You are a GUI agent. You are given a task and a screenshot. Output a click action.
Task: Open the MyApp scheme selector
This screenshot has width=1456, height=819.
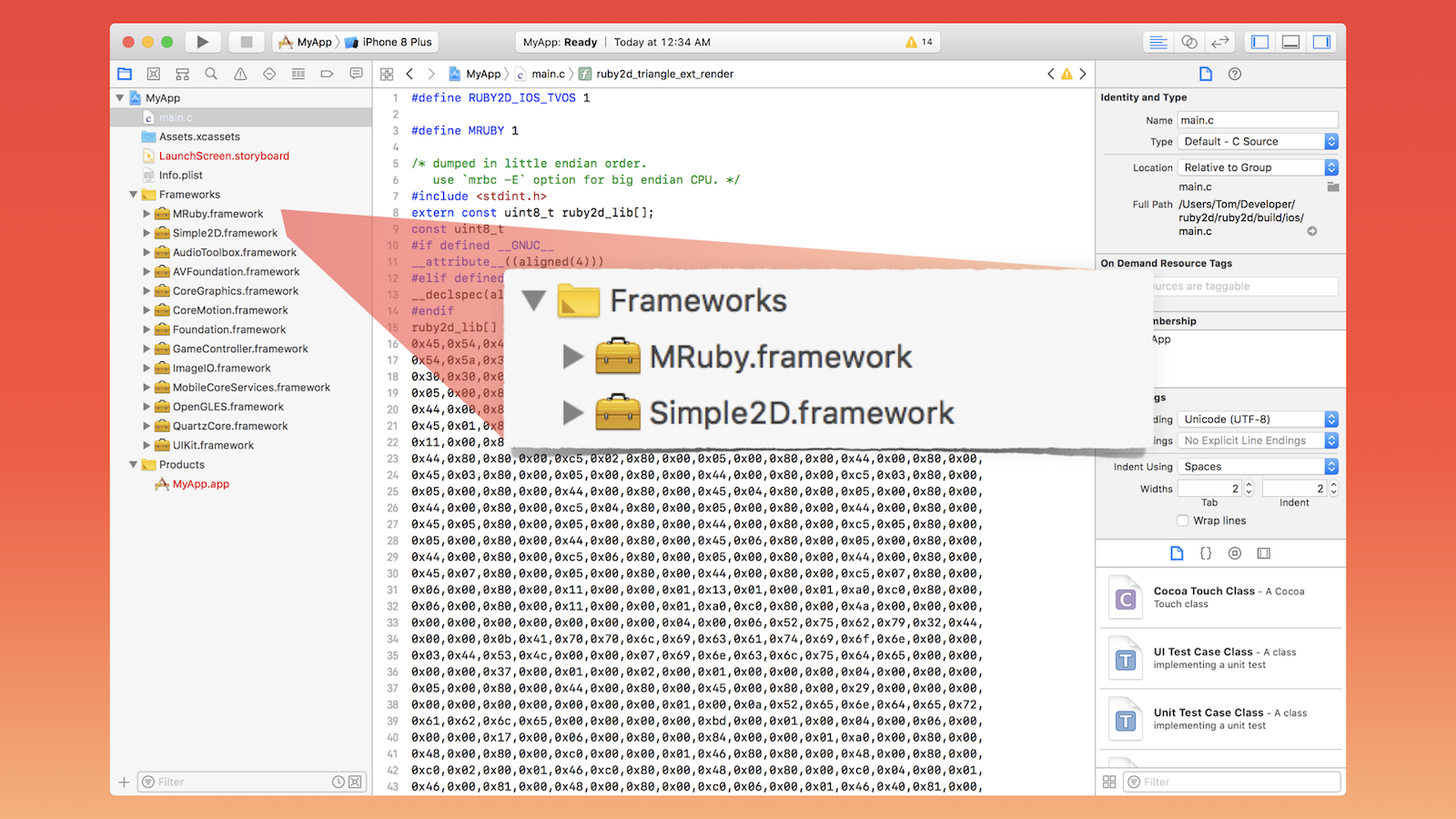[306, 42]
